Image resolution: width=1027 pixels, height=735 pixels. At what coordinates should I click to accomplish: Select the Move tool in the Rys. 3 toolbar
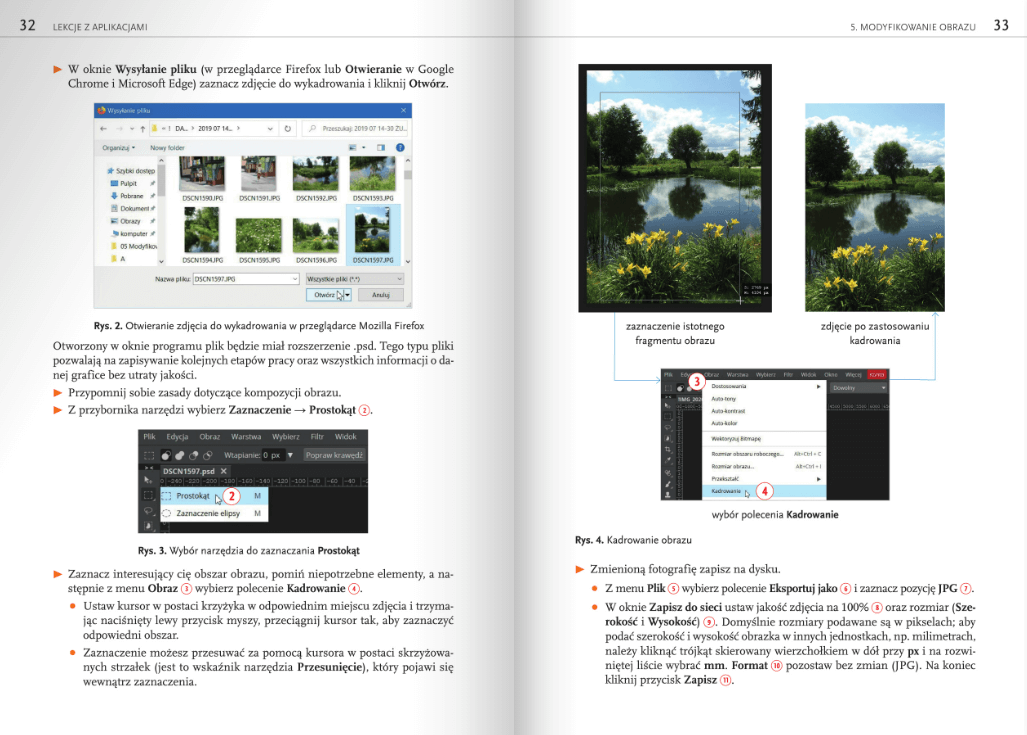pyautogui.click(x=148, y=480)
